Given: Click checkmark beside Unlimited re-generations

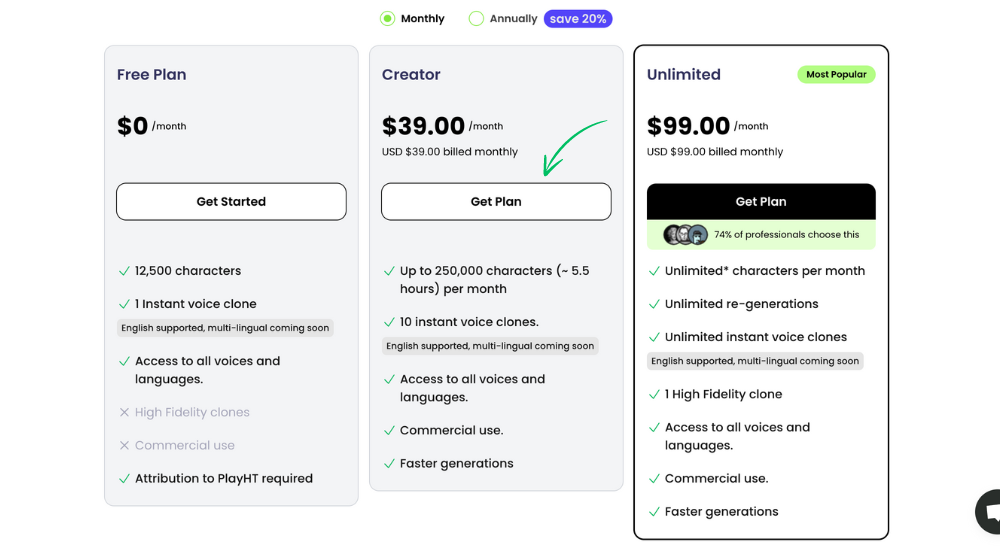Looking at the screenshot, I should tap(654, 304).
